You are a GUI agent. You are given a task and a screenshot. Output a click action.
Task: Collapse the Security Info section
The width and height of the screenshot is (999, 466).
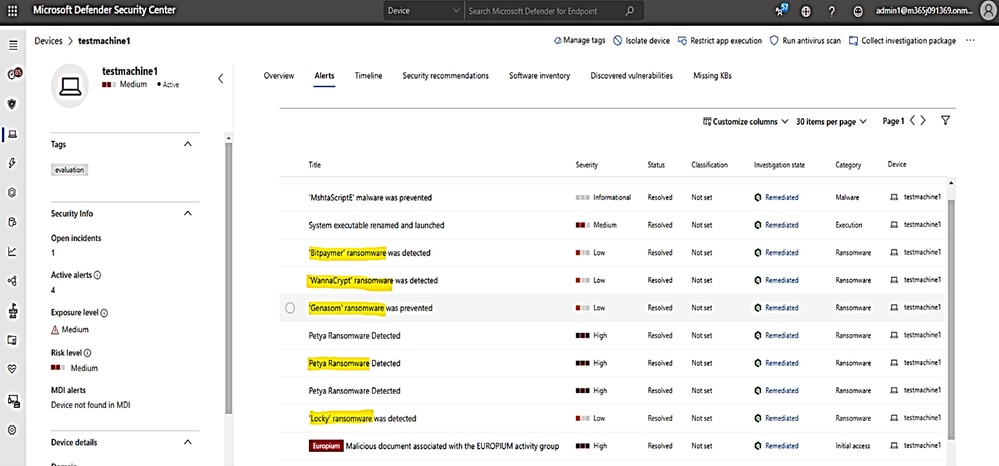187,213
